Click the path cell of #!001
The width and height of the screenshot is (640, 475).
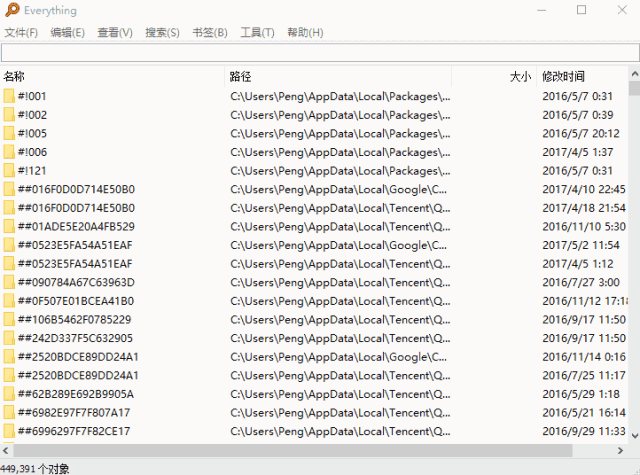pos(340,96)
